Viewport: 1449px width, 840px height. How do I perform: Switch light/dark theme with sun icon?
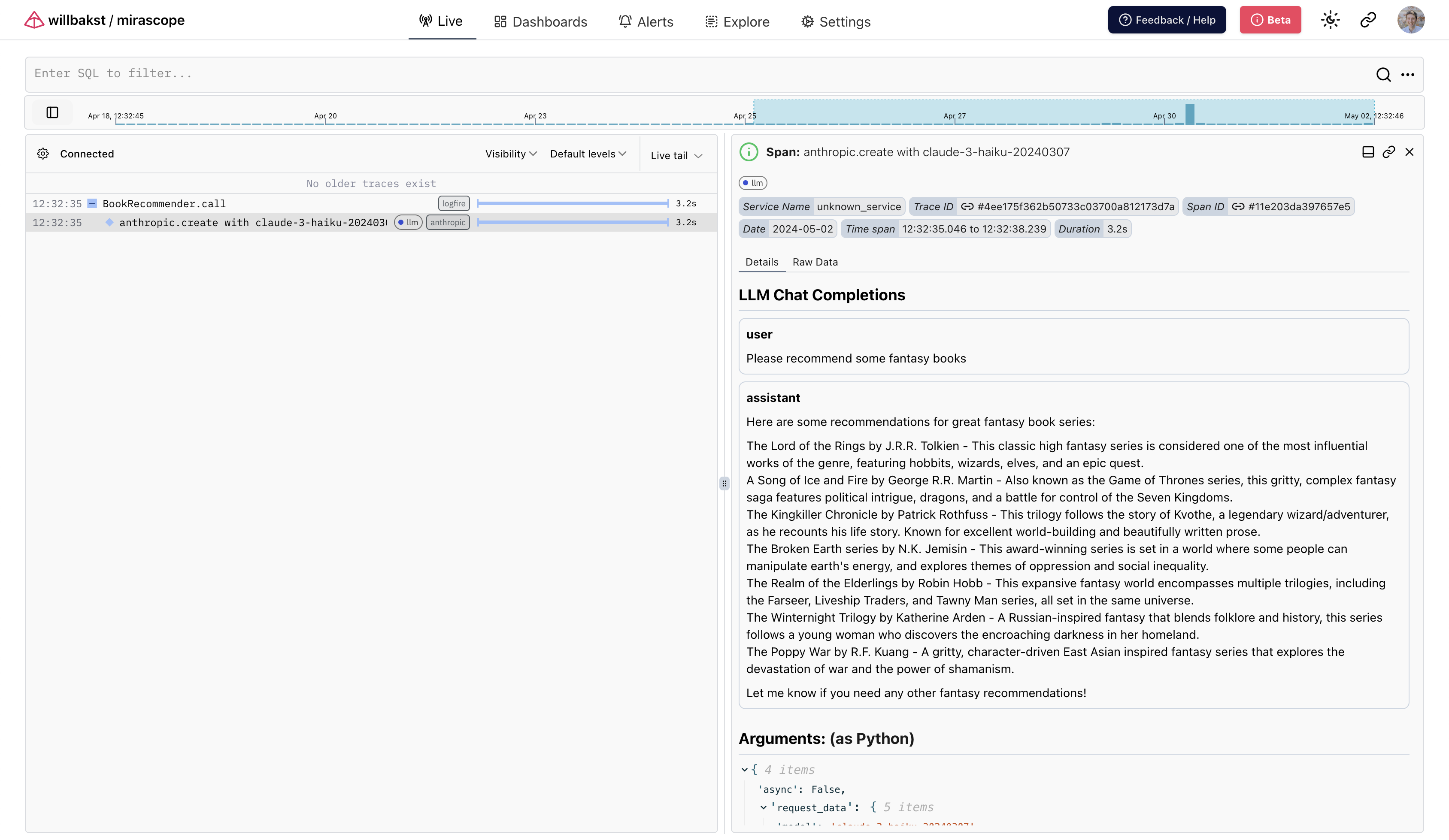1330,20
